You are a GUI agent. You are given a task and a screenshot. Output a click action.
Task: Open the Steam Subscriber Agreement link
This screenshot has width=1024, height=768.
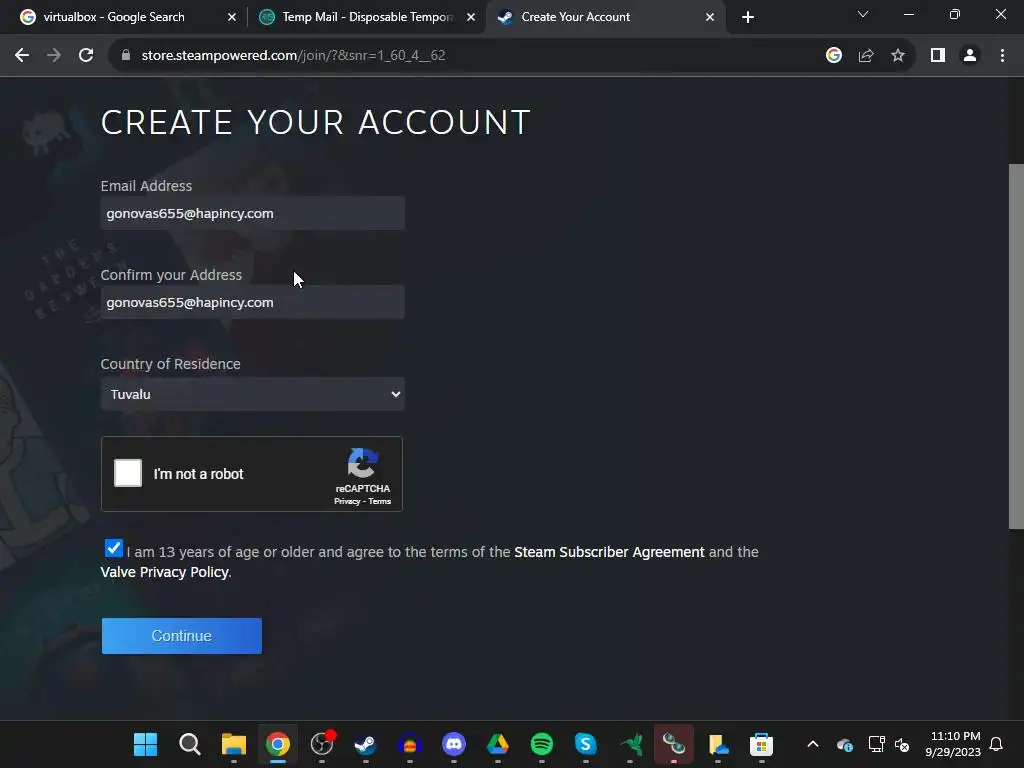coord(609,552)
